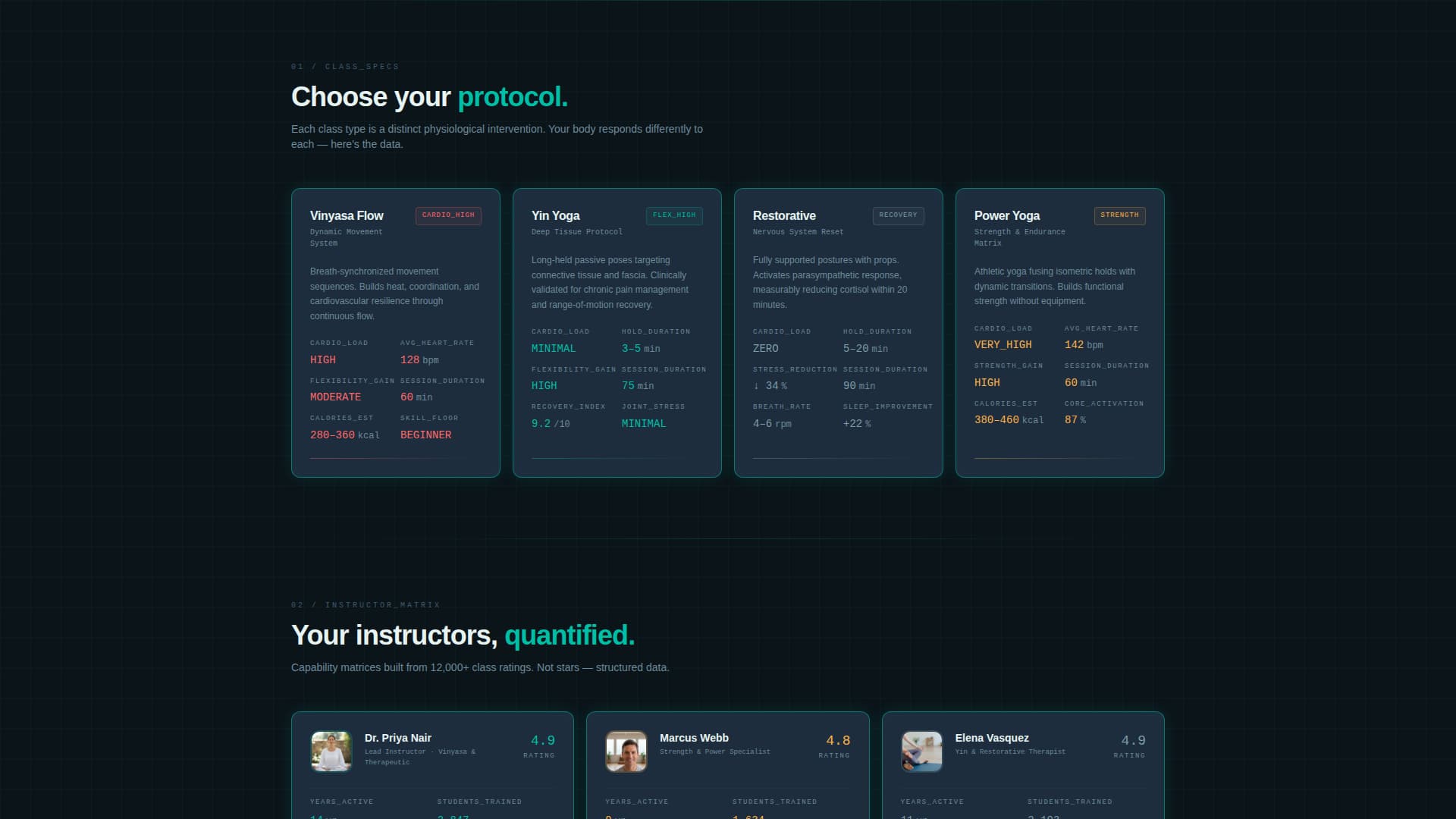Click Vinyasa Flow's '280–360 kcal' calories value
The height and width of the screenshot is (819, 1456).
[344, 435]
